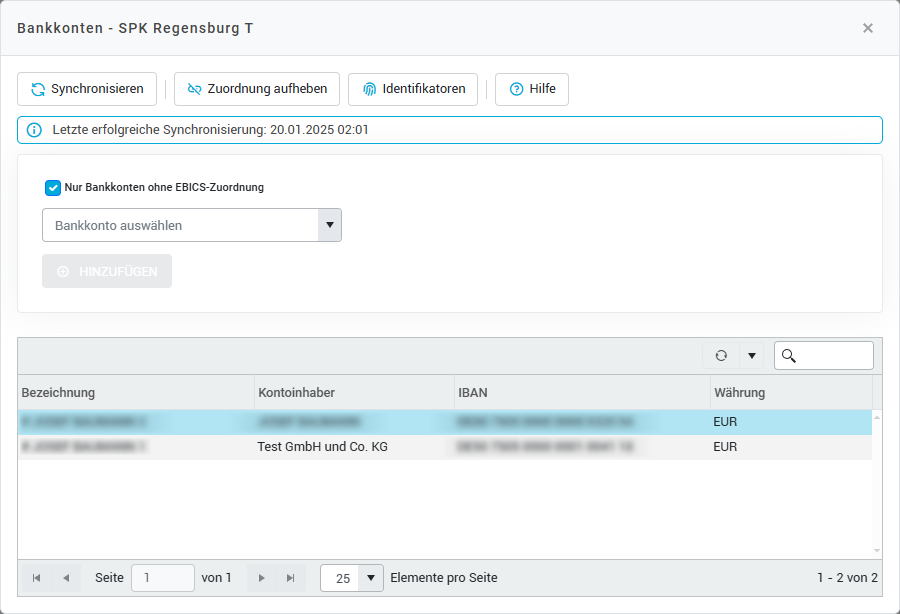Image resolution: width=900 pixels, height=614 pixels.
Task: Open Identifikatoren via fingerprint icon
Action: (413, 89)
